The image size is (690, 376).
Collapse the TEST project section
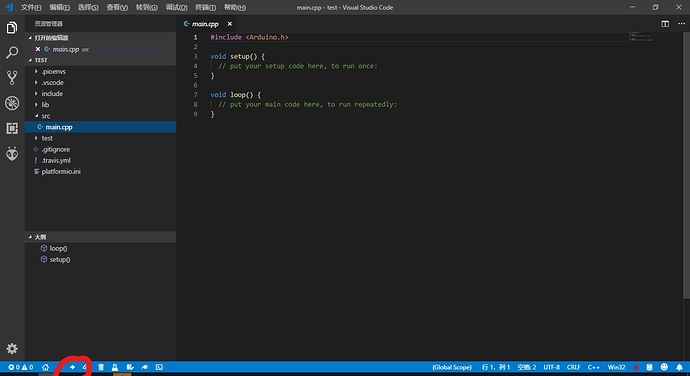tap(30, 60)
